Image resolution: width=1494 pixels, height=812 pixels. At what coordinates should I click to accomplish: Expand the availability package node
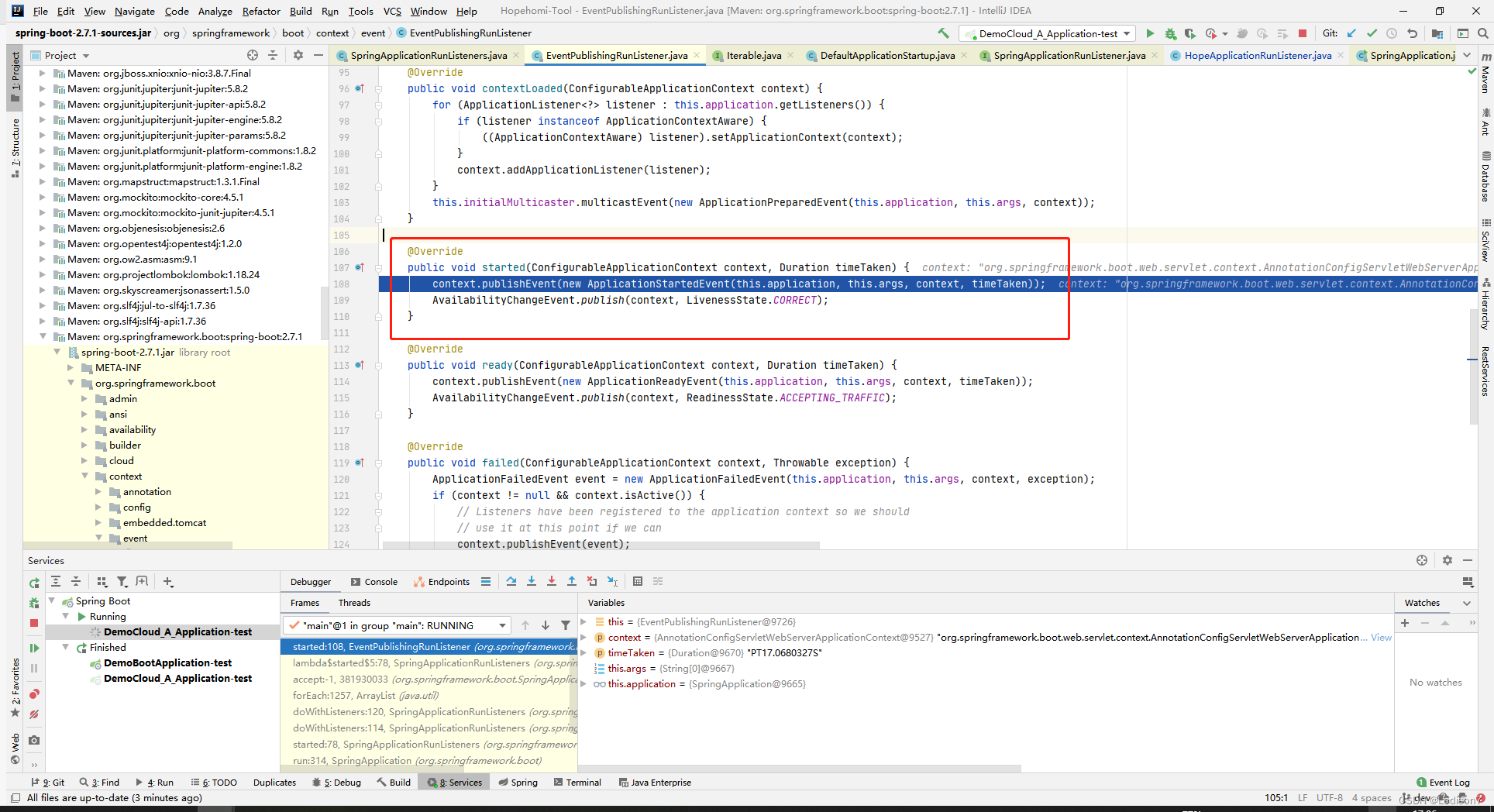click(84, 429)
